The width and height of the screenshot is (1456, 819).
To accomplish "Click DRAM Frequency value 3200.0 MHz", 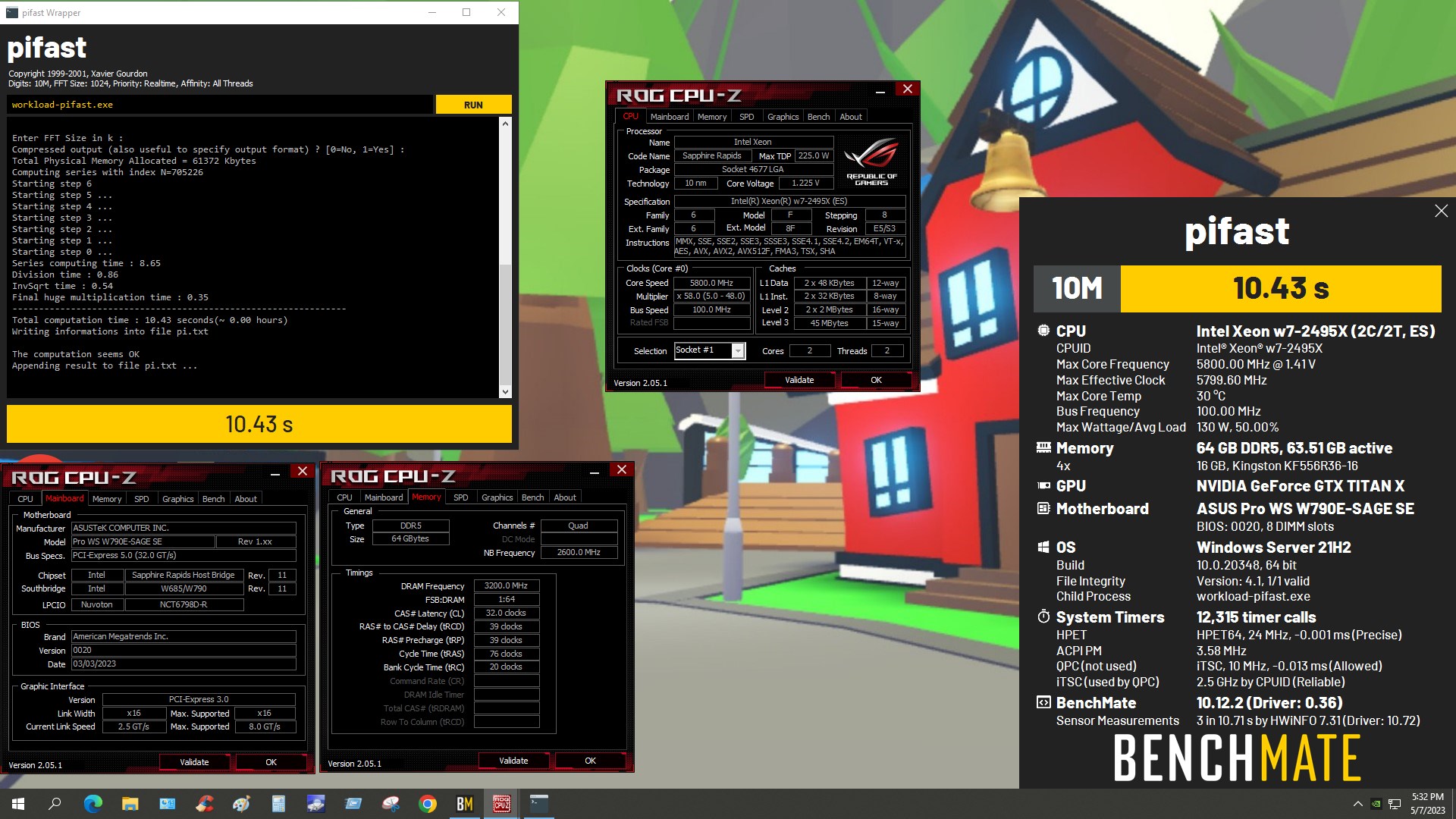I will [x=507, y=585].
